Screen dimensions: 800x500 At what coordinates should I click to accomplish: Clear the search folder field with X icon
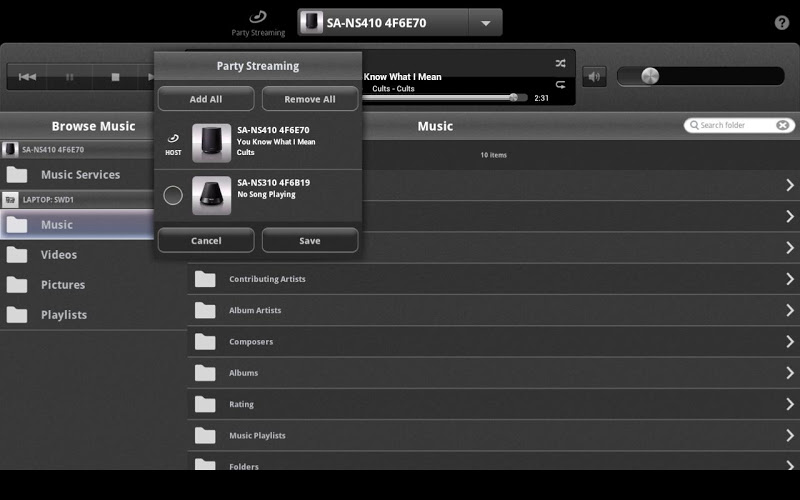pyautogui.click(x=783, y=125)
